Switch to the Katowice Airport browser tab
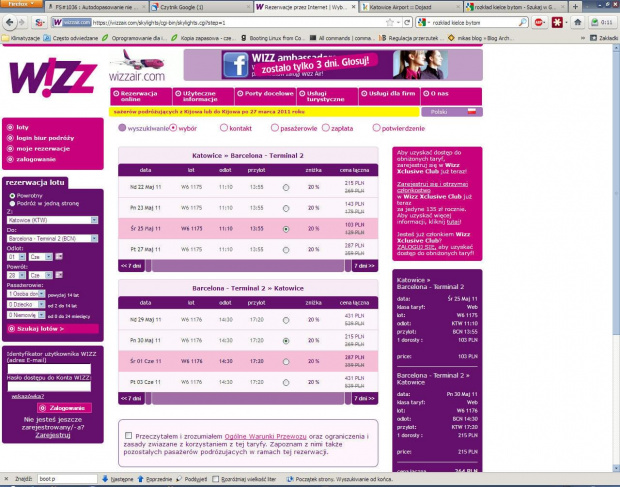620x487 pixels. coord(410,7)
